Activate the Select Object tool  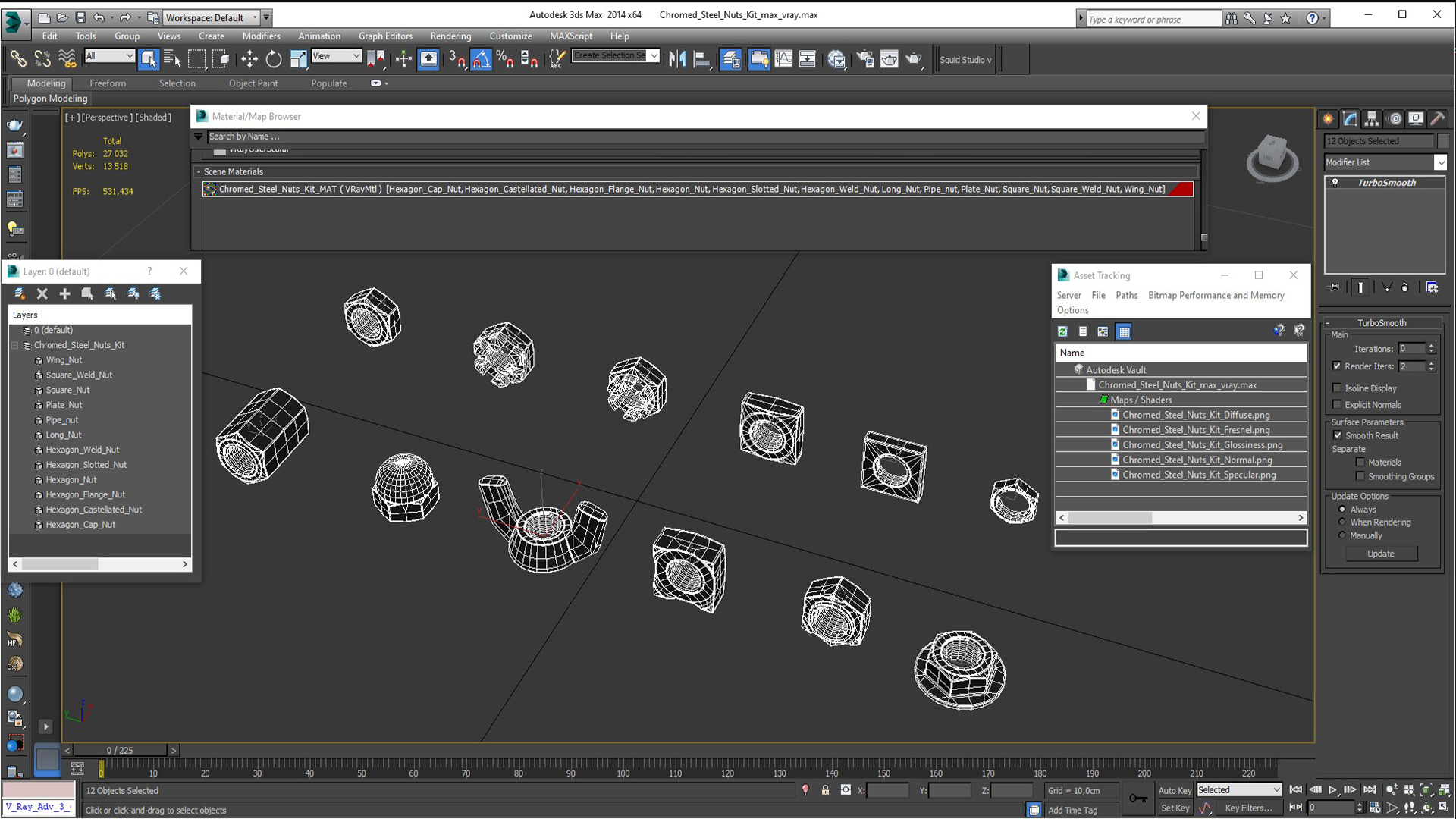[x=149, y=59]
